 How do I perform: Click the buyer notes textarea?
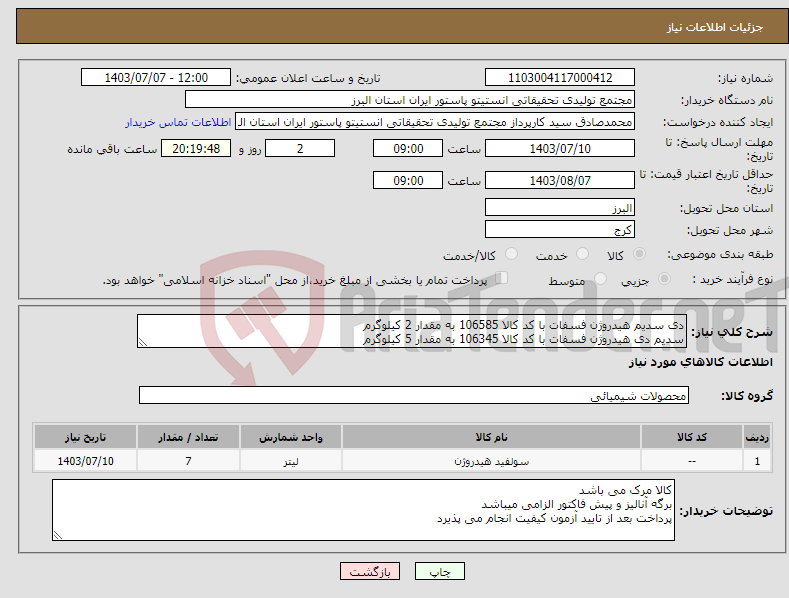363,510
